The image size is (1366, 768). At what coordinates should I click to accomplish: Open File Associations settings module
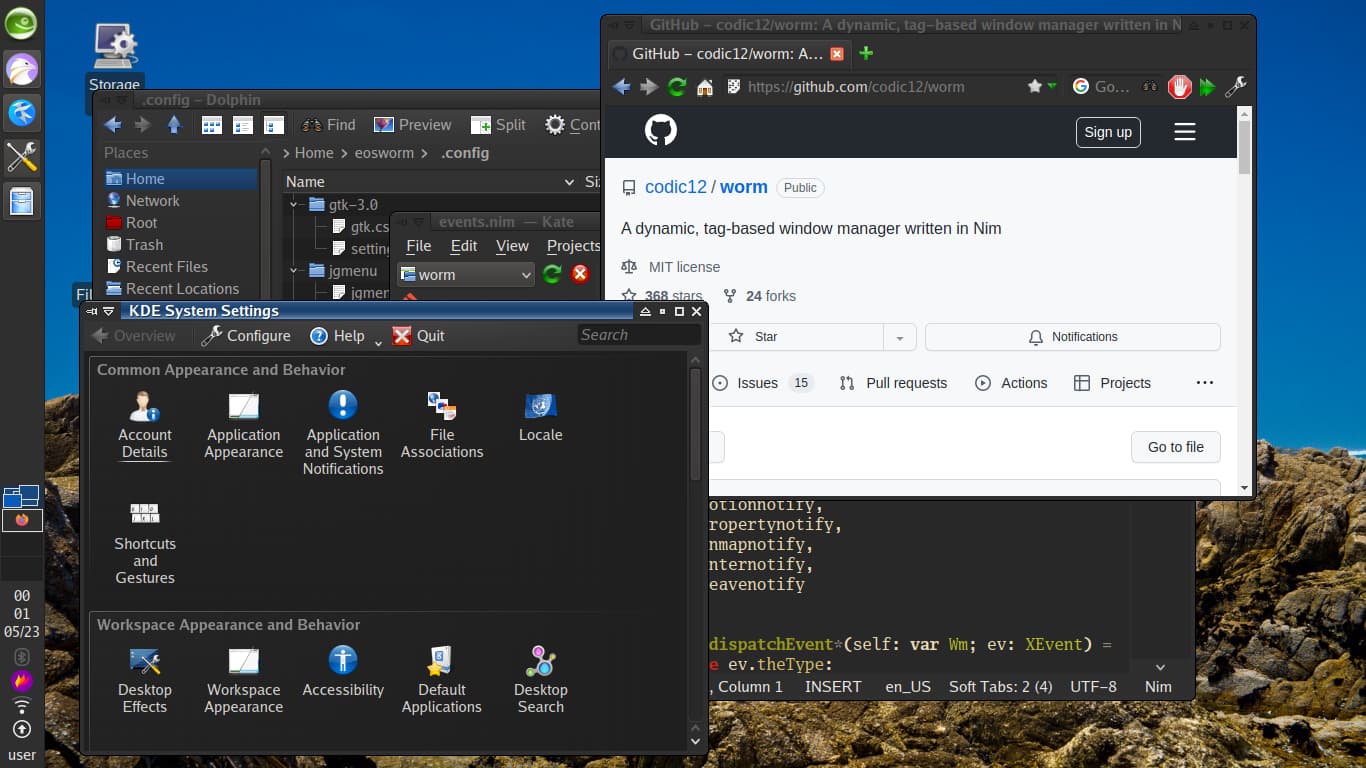pyautogui.click(x=442, y=425)
